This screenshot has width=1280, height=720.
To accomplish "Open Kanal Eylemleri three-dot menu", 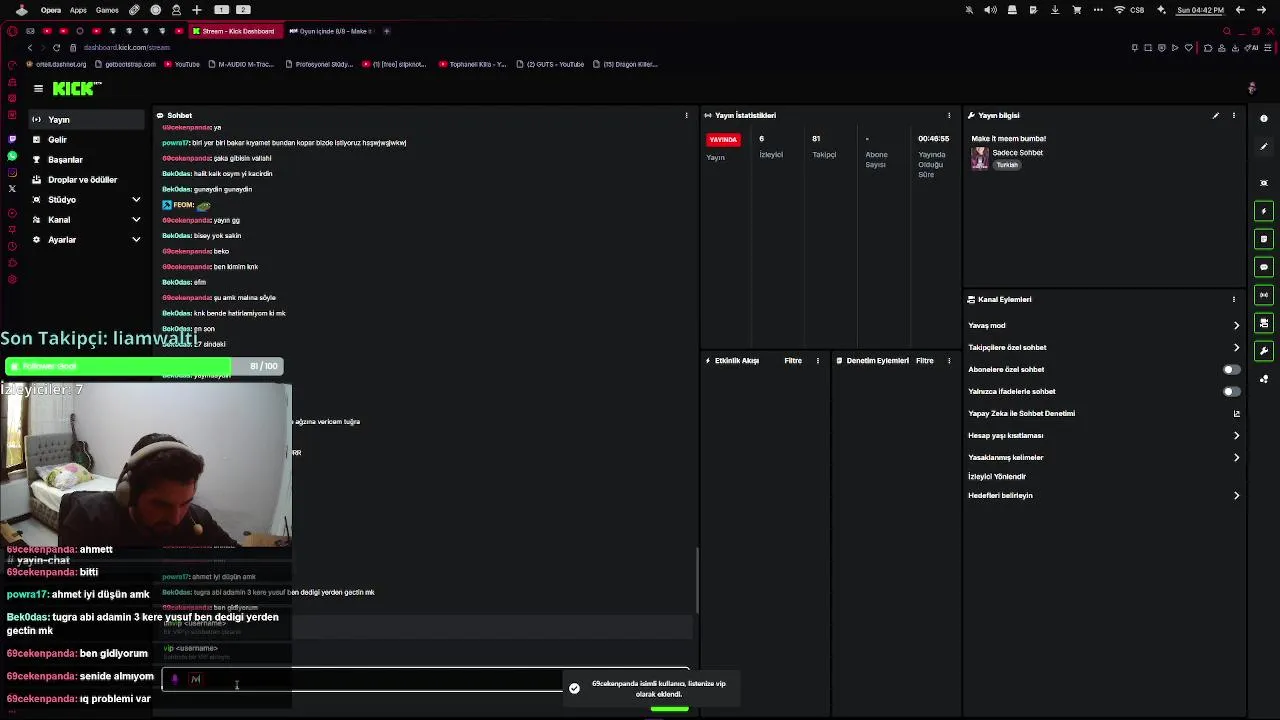I will [x=1234, y=299].
